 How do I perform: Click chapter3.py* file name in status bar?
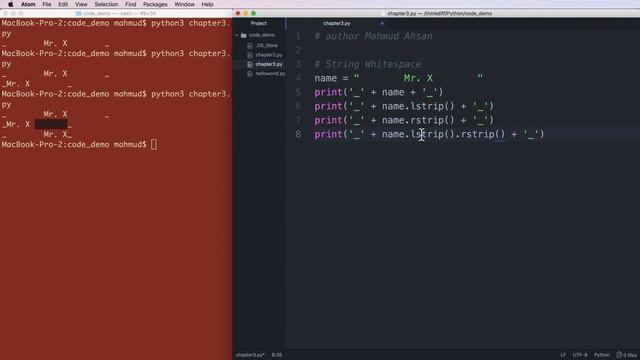[x=250, y=355]
